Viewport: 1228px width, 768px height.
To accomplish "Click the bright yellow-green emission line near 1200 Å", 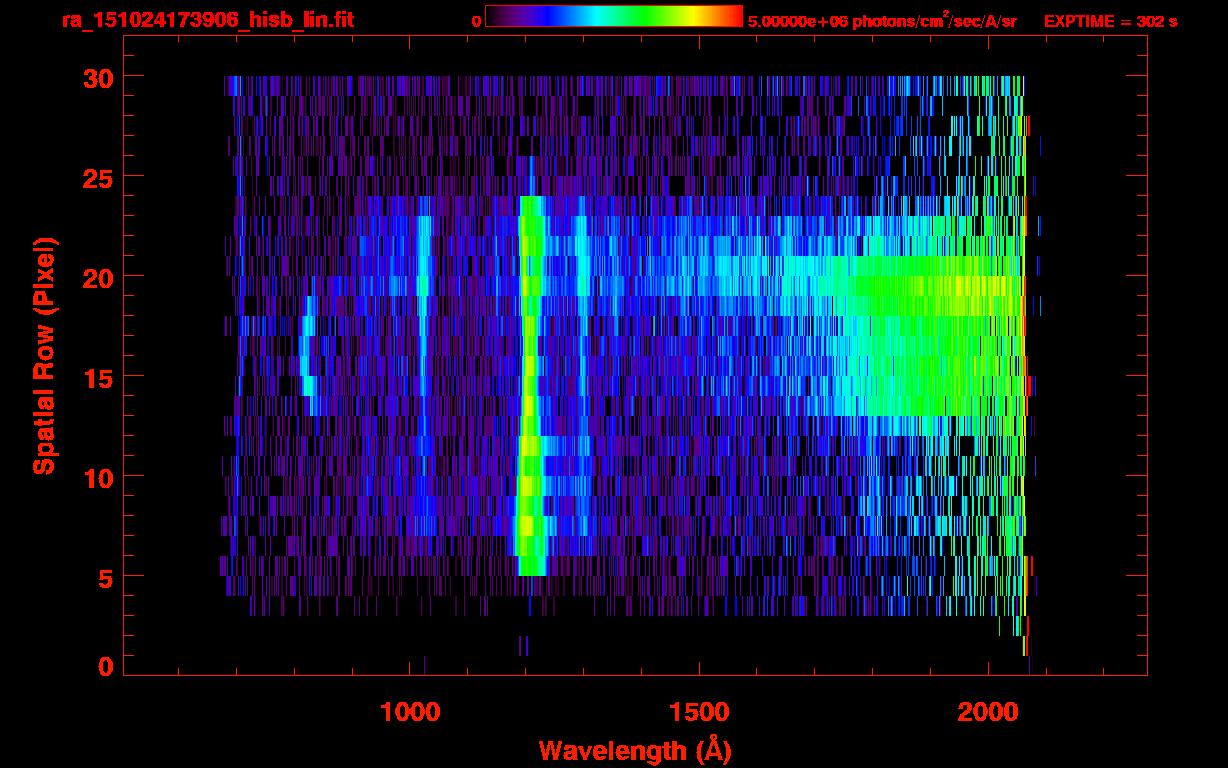I will [531, 385].
